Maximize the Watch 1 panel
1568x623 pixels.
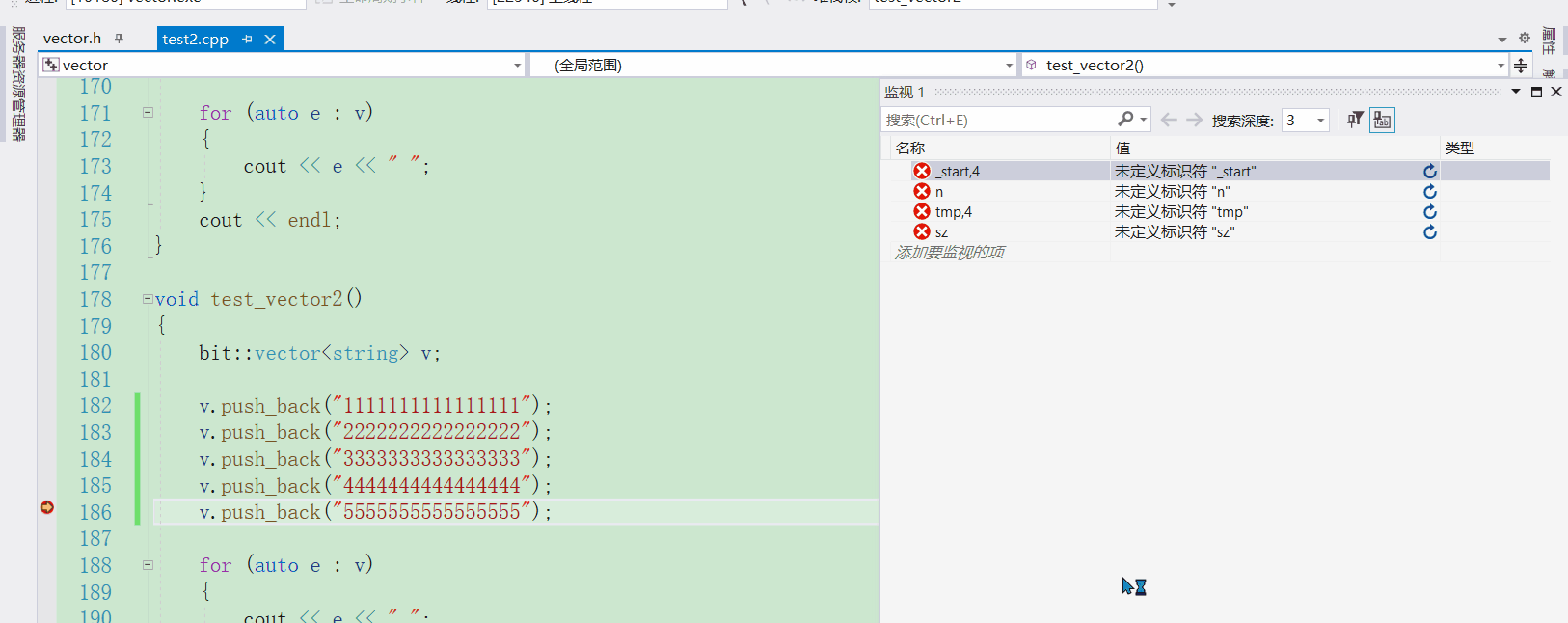coord(1536,92)
